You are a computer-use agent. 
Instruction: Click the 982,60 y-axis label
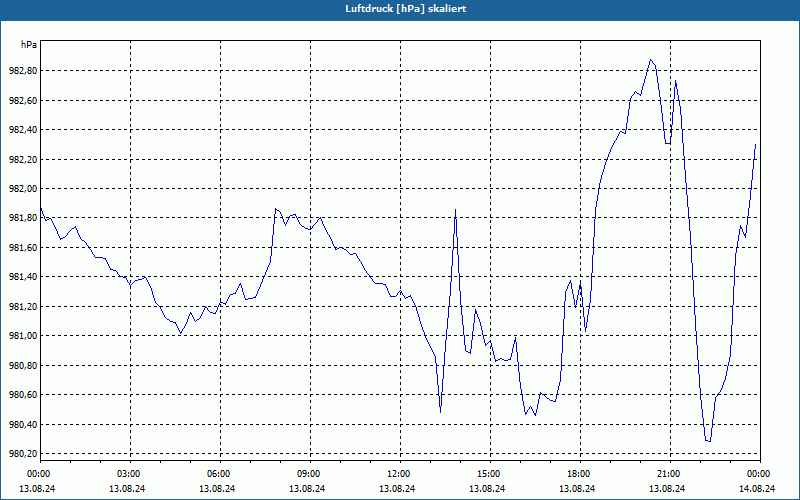(x=23, y=101)
